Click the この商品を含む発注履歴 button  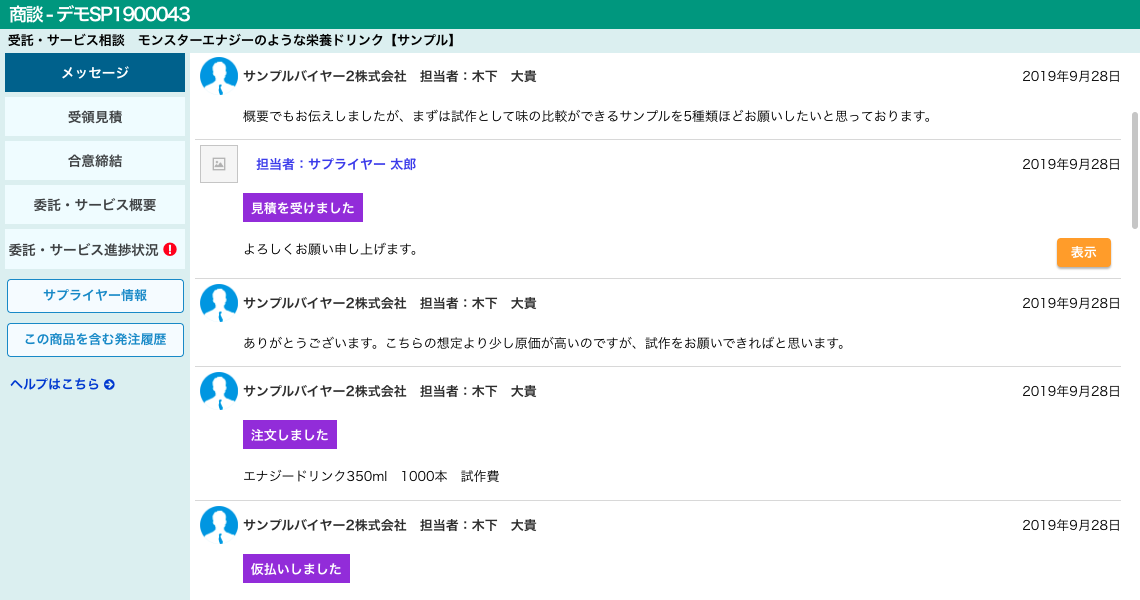coord(95,340)
